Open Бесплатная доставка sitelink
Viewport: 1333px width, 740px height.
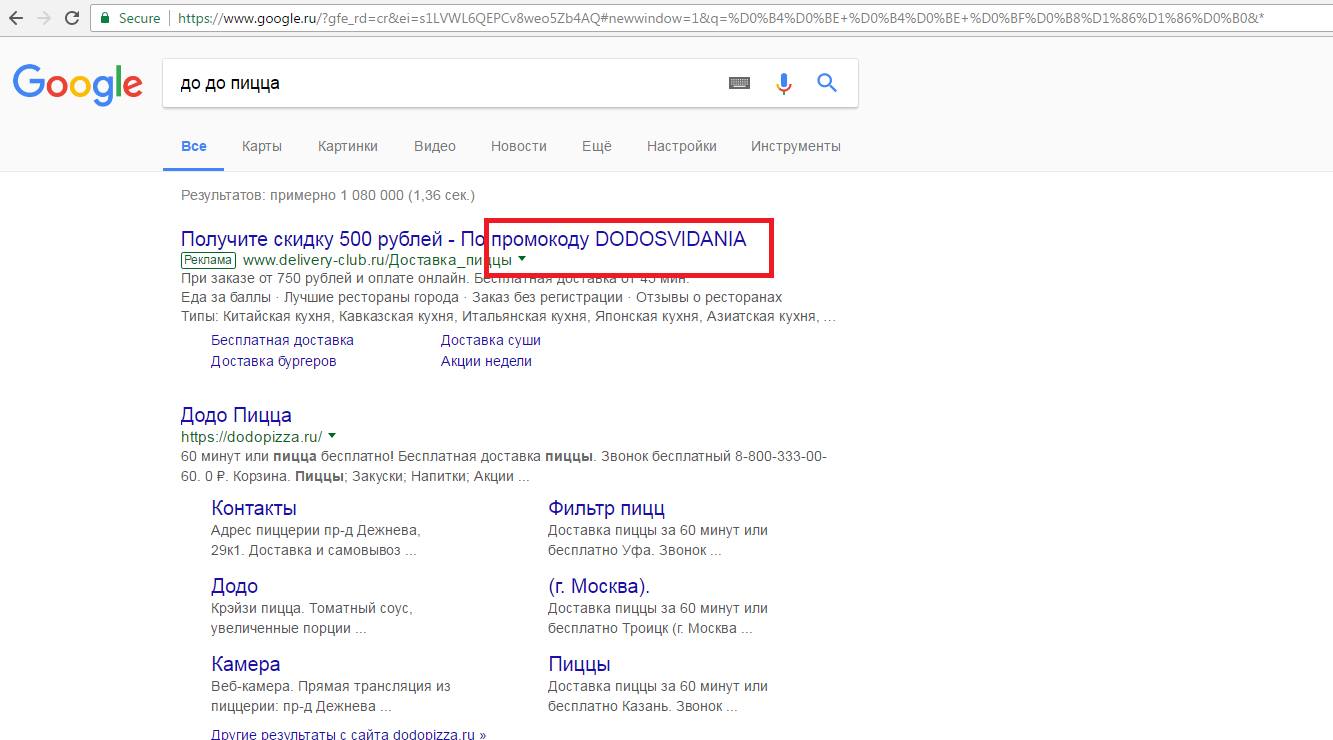pos(282,340)
